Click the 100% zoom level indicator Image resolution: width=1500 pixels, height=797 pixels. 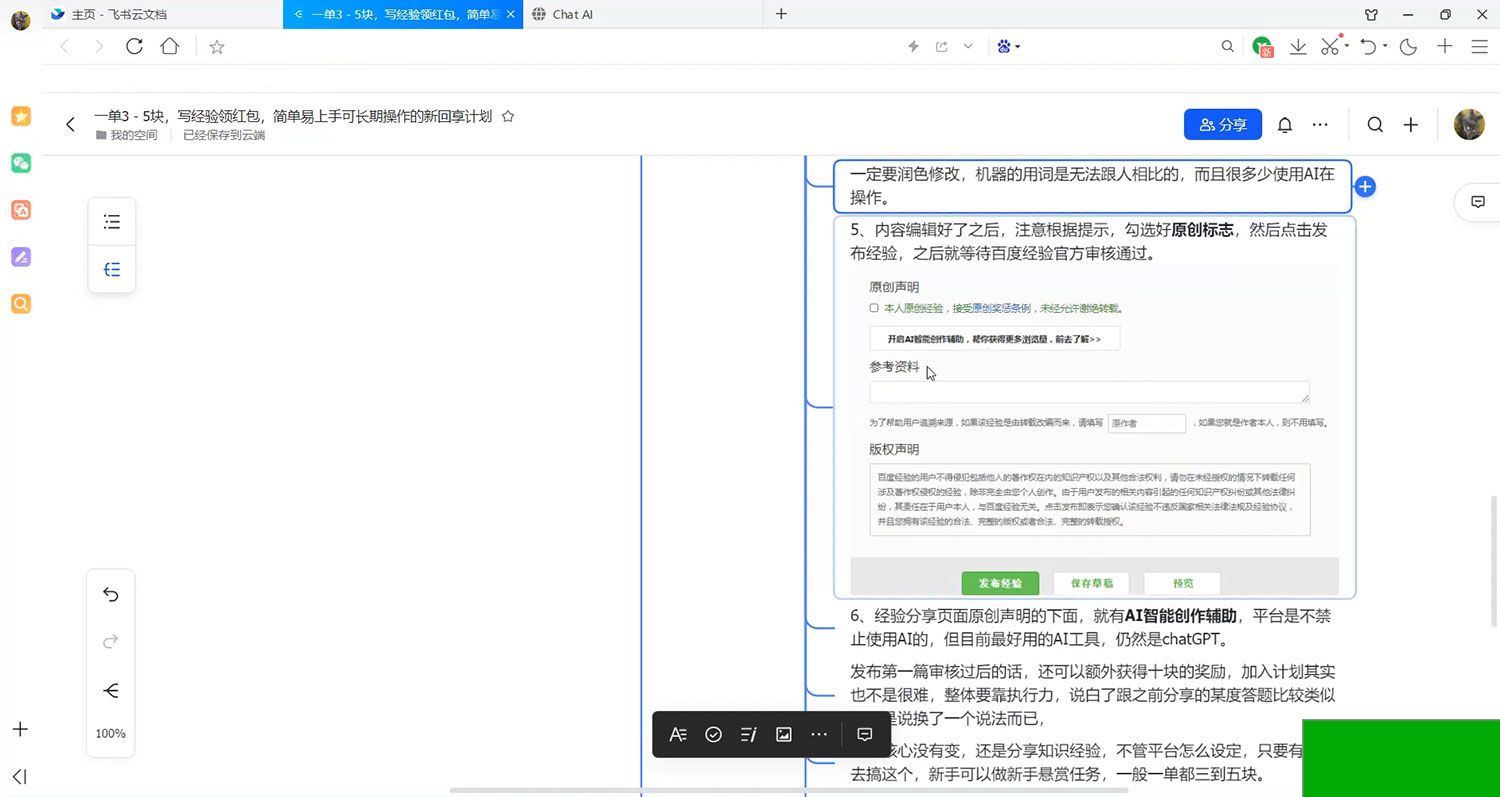(111, 733)
